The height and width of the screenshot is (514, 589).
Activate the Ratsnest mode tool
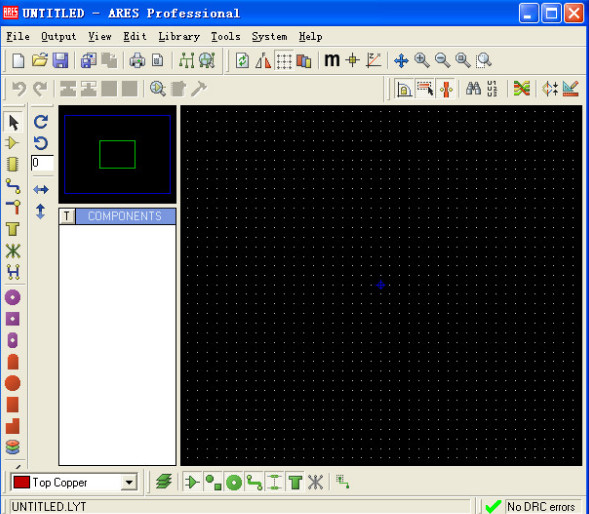click(13, 251)
